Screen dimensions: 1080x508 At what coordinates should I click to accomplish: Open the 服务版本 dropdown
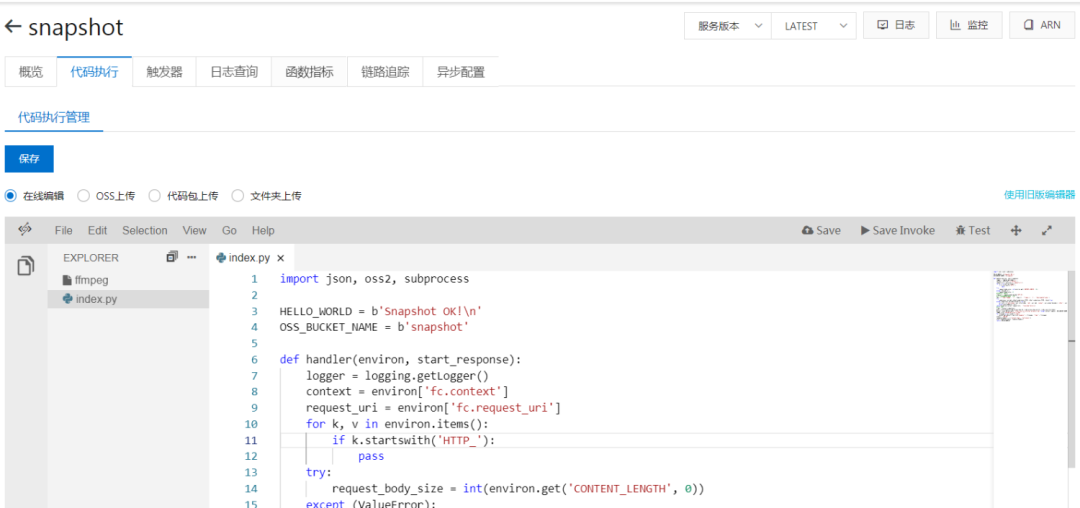727,26
